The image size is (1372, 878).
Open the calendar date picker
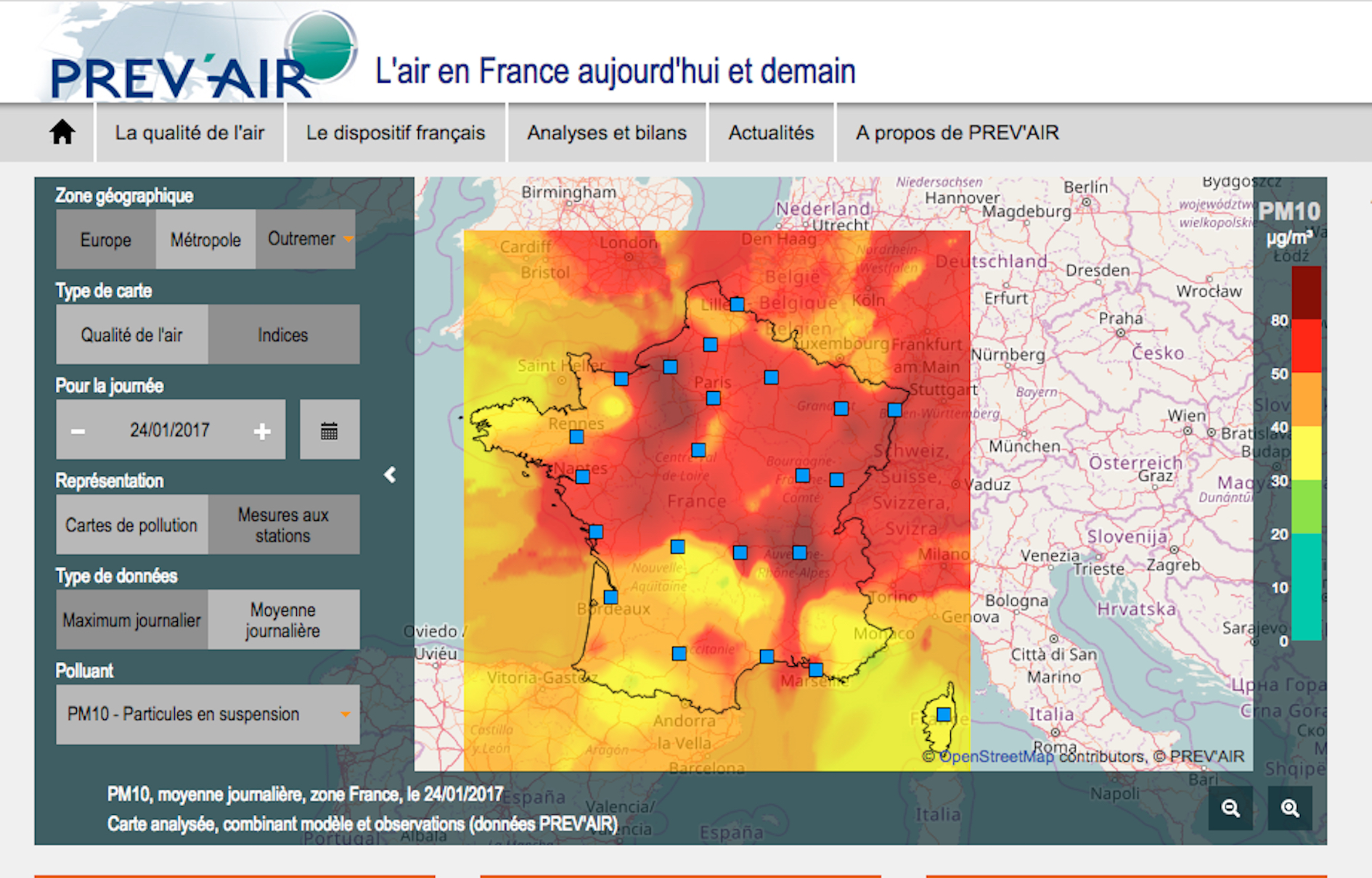[330, 430]
